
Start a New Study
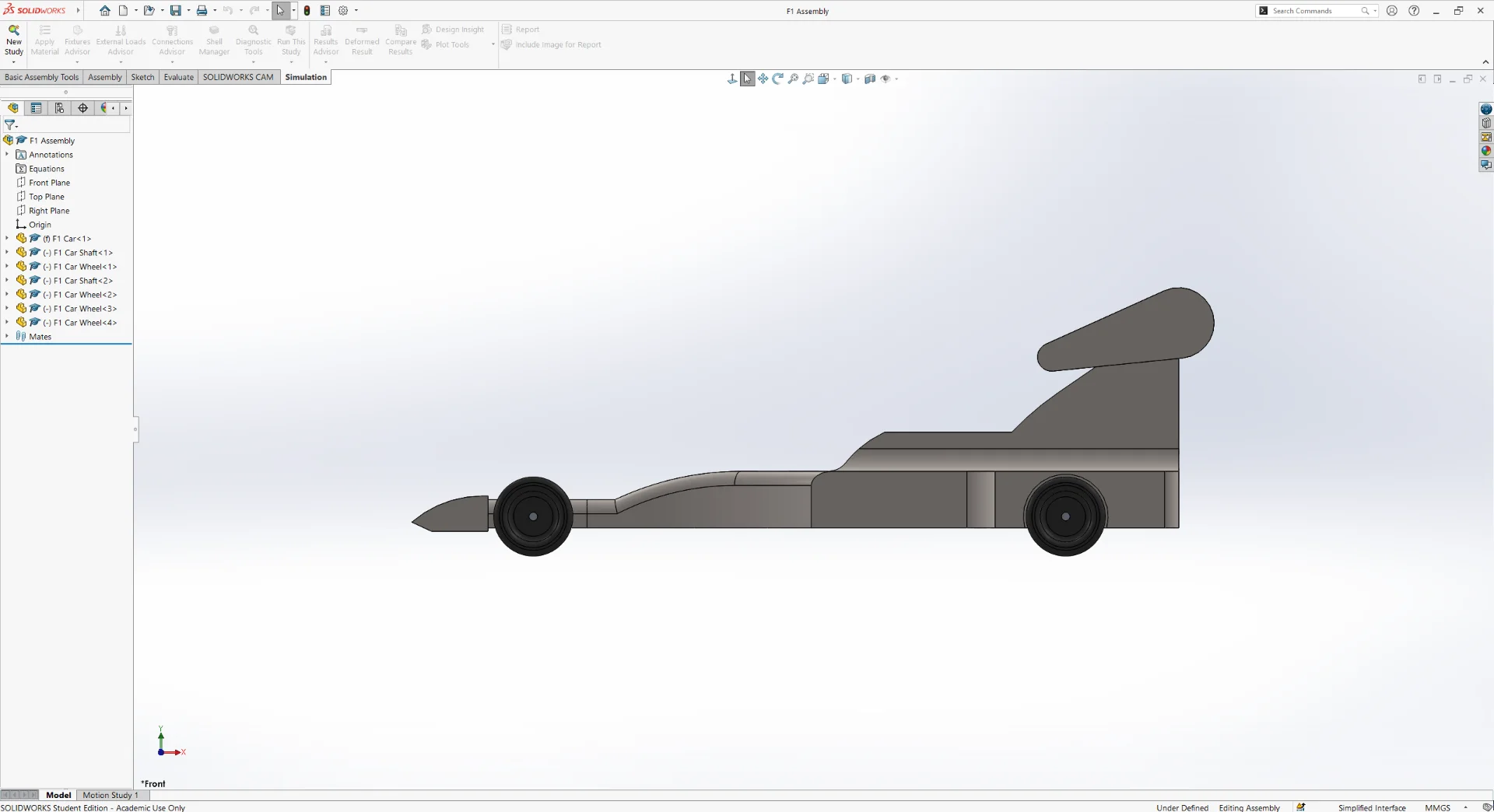(14, 40)
